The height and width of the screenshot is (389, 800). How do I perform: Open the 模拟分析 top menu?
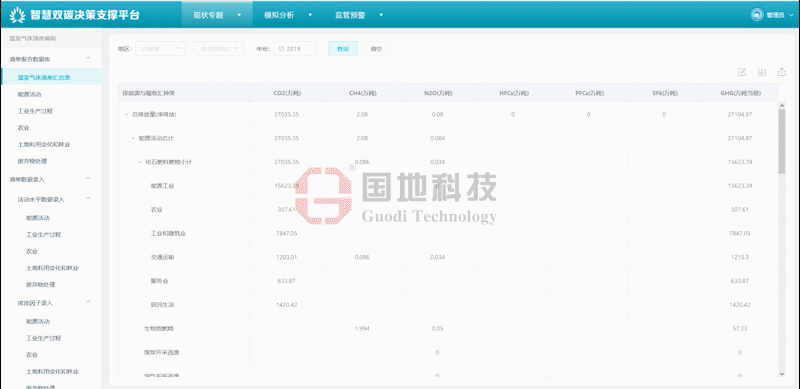click(288, 15)
